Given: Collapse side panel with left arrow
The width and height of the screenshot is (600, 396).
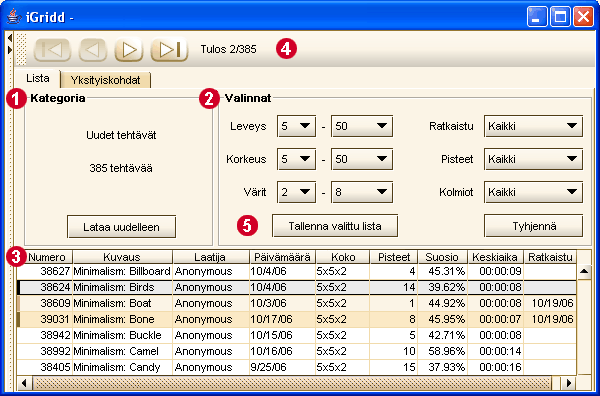Looking at the screenshot, I should pos(10,38).
